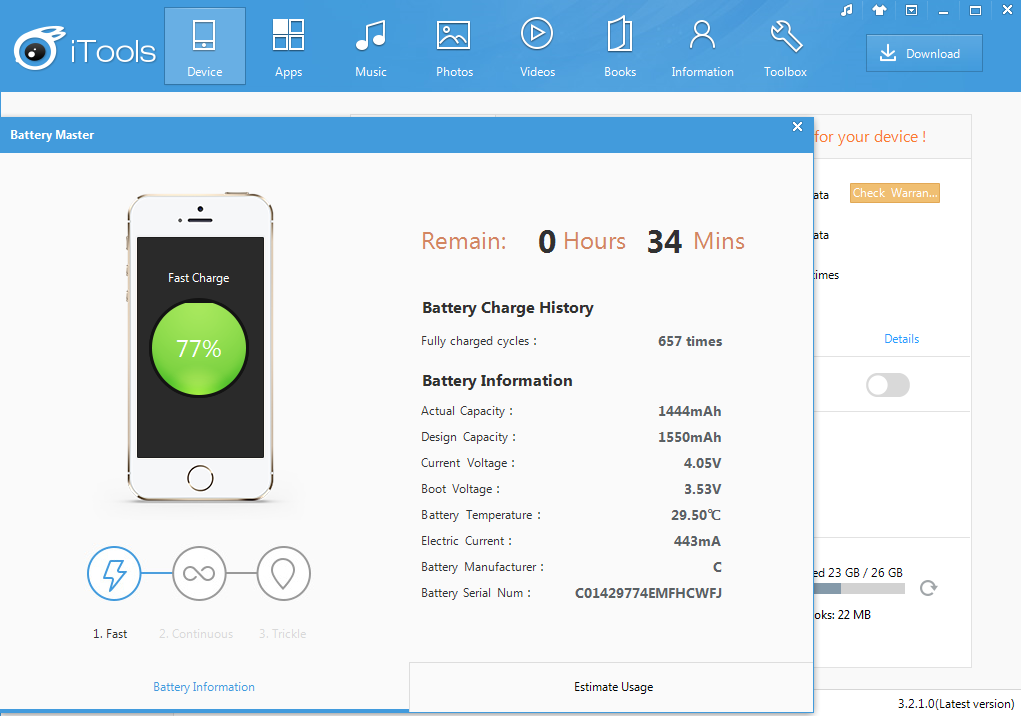1021x716 pixels.
Task: Click the '2. Continuous' label
Action: click(x=196, y=634)
